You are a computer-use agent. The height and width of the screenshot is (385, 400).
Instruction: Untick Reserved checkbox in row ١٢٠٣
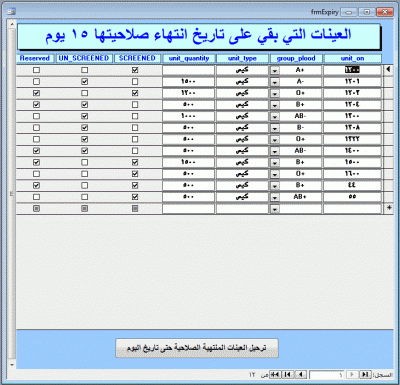pos(37,93)
